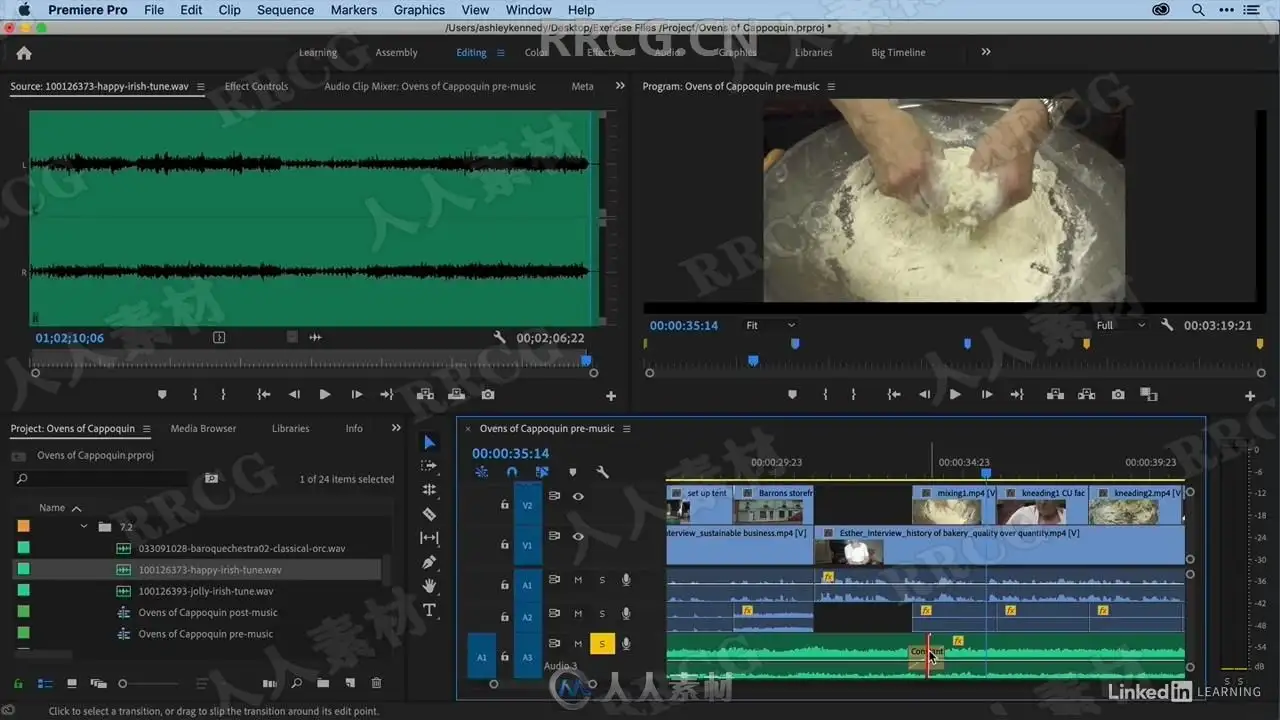The image size is (1280, 720).
Task: Open the Sequence menu
Action: [x=285, y=10]
